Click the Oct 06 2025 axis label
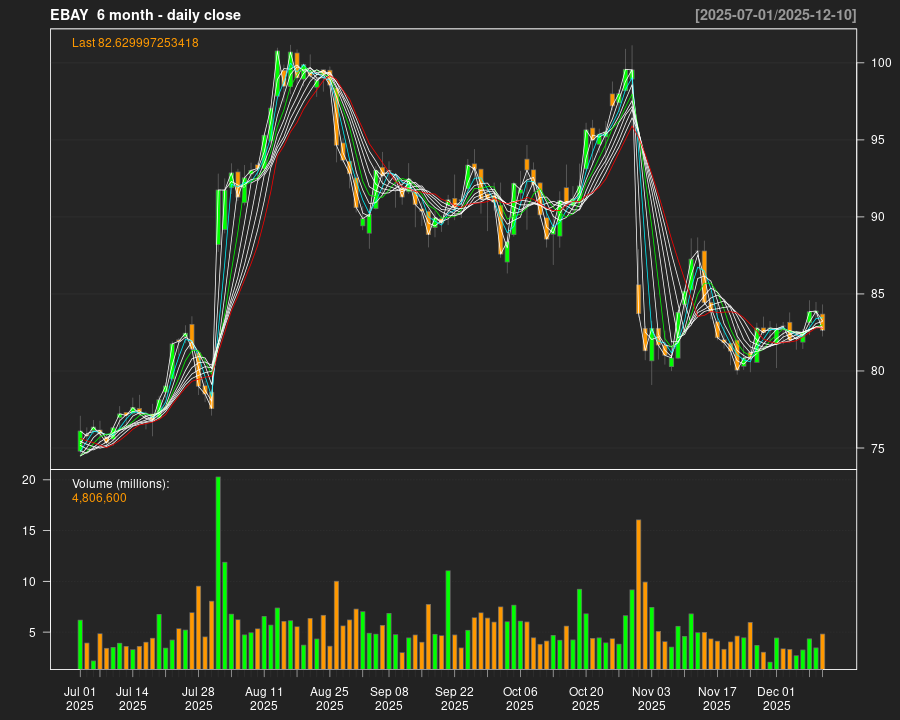Viewport: 900px width, 720px height. (x=520, y=698)
